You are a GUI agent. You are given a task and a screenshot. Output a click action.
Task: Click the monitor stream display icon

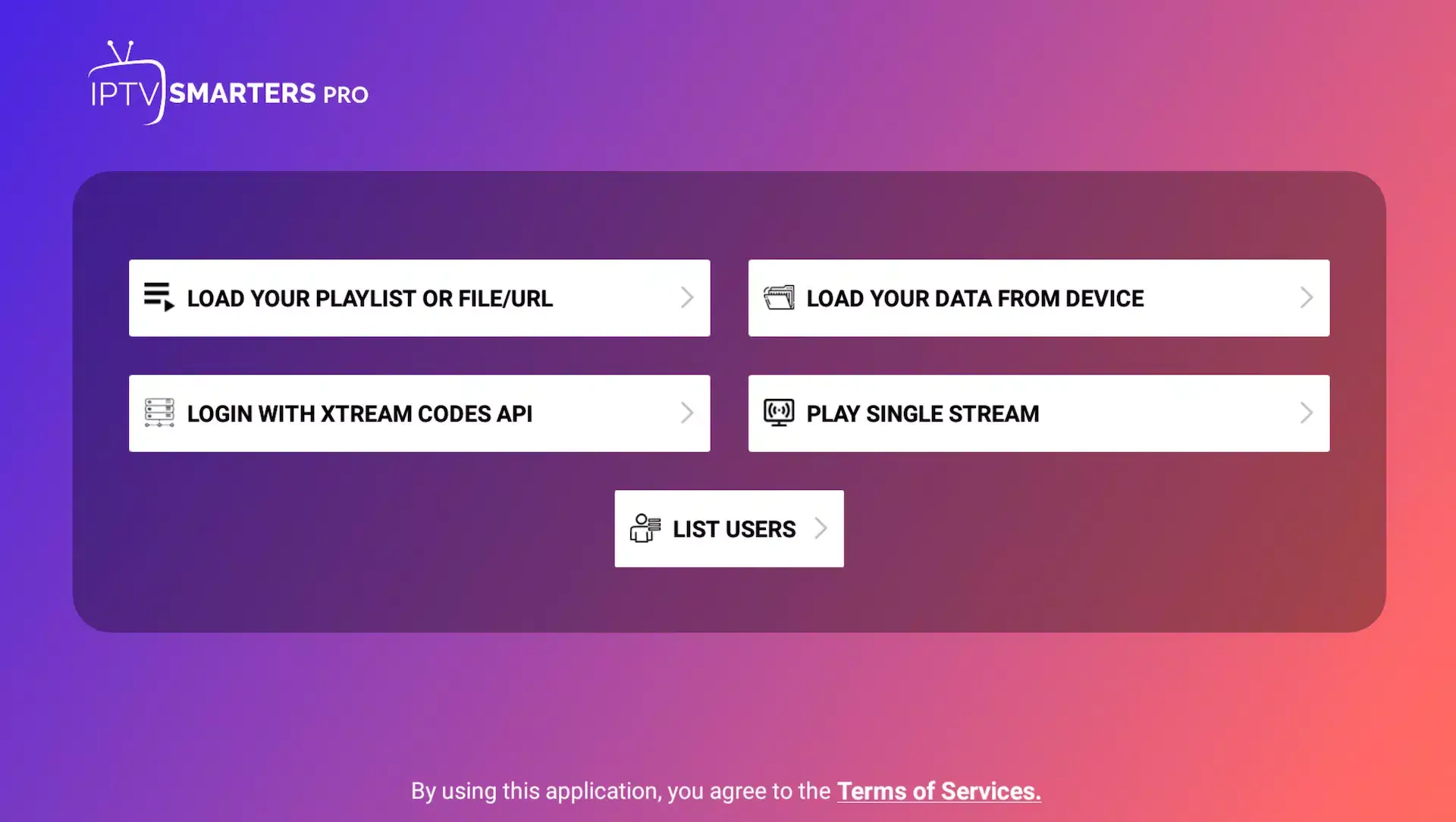778,412
